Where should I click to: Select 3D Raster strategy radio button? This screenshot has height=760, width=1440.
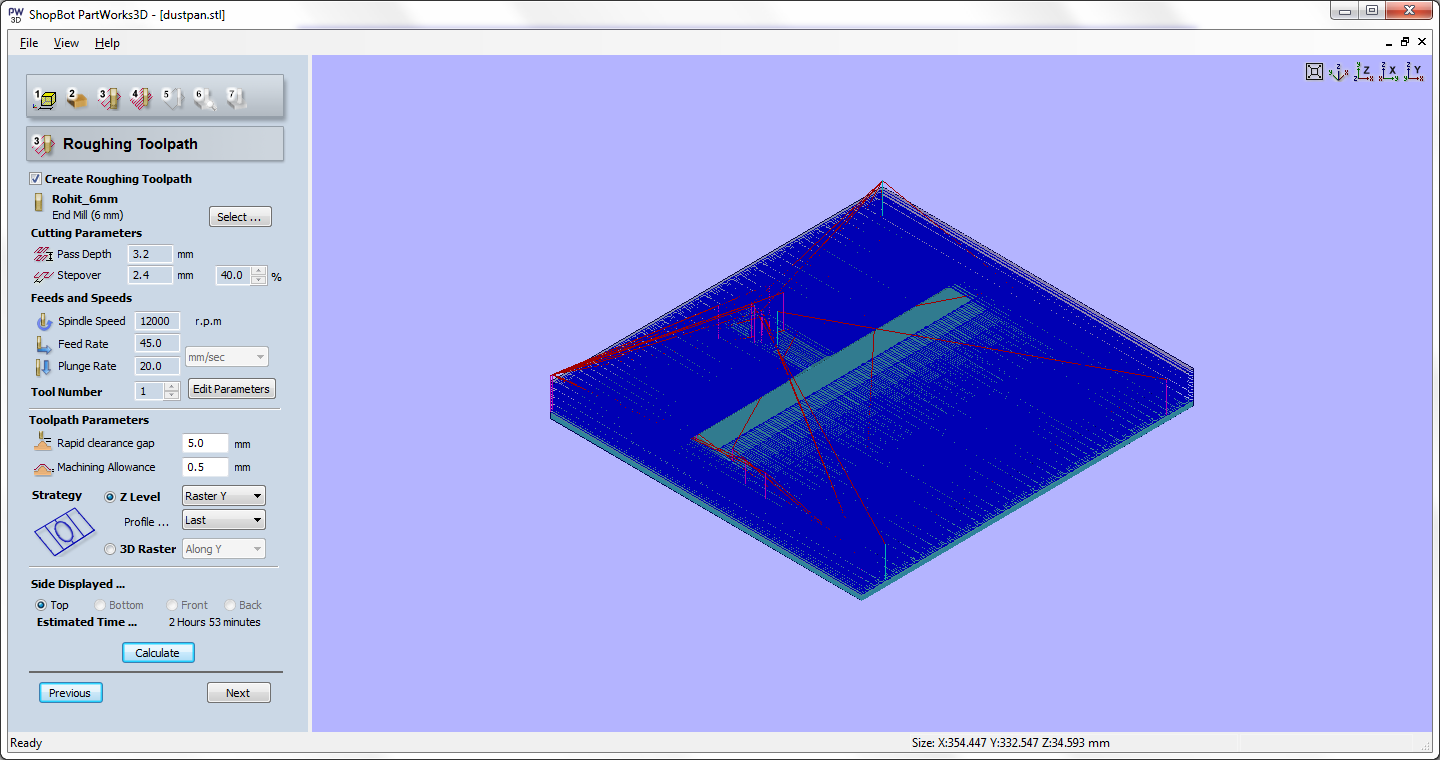(110, 549)
